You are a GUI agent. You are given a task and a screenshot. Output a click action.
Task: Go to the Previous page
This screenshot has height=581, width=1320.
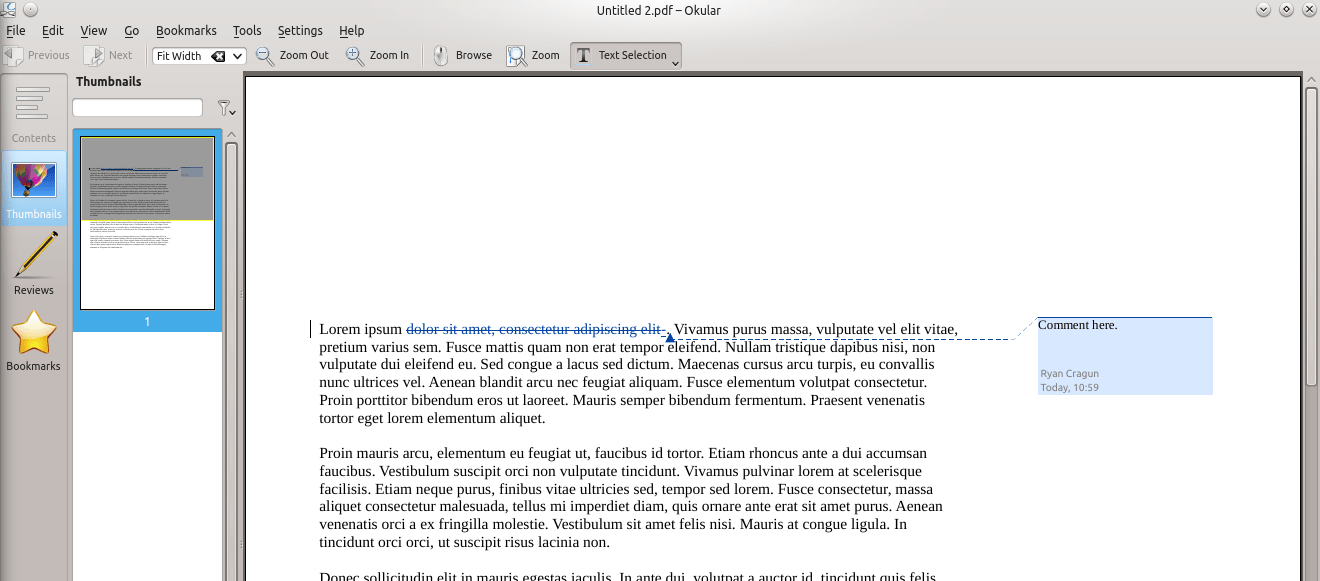(x=37, y=55)
